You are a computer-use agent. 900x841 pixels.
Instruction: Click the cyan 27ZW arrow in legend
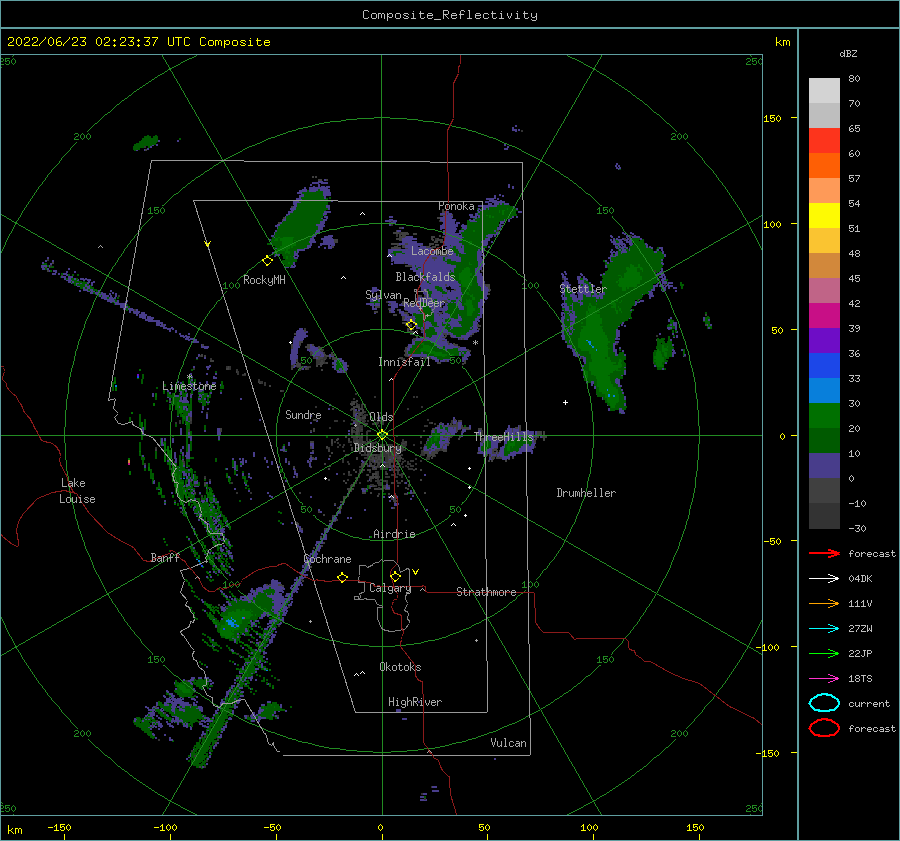(x=824, y=628)
